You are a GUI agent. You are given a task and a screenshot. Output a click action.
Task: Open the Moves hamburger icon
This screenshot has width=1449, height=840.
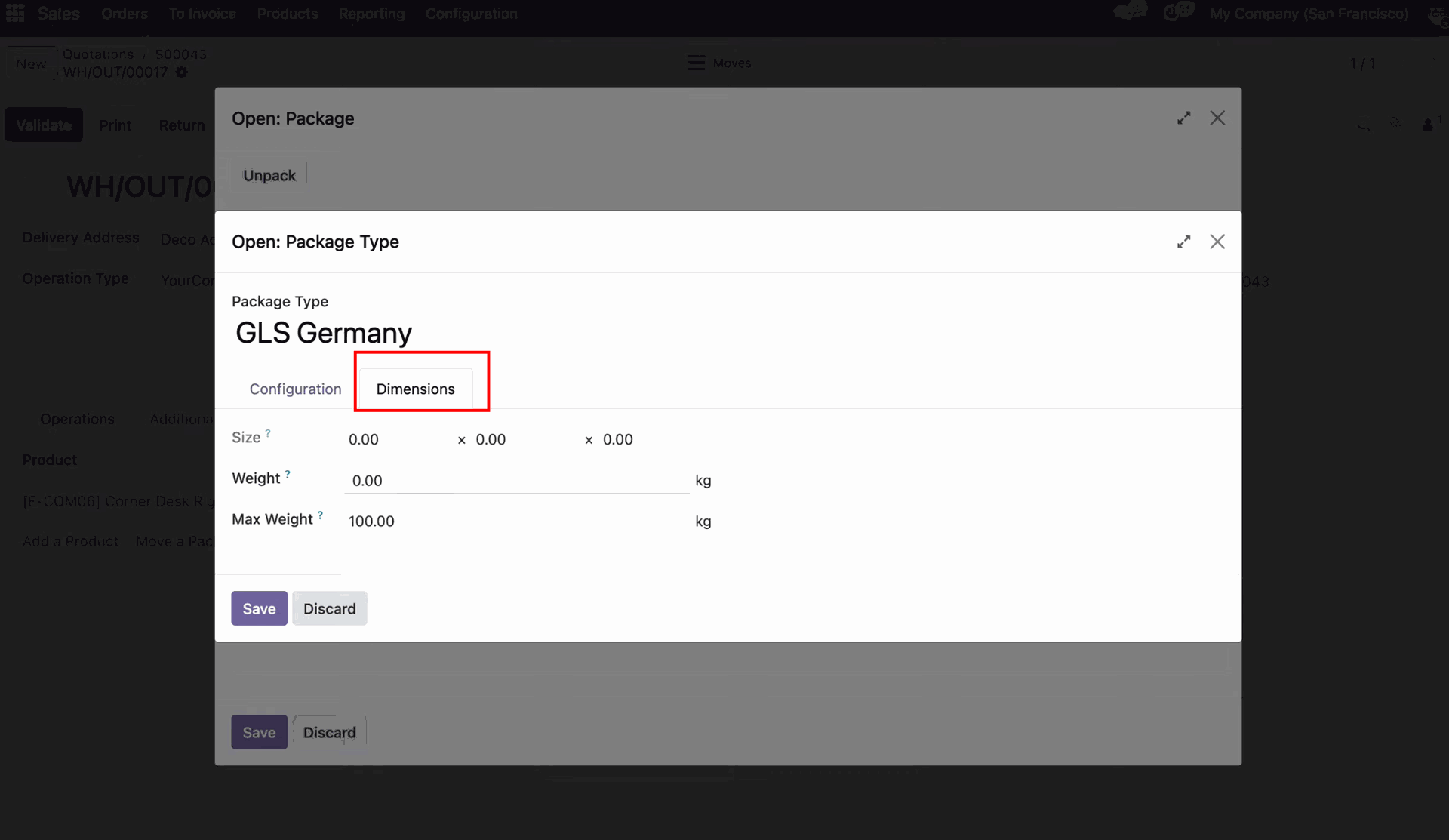tap(696, 63)
